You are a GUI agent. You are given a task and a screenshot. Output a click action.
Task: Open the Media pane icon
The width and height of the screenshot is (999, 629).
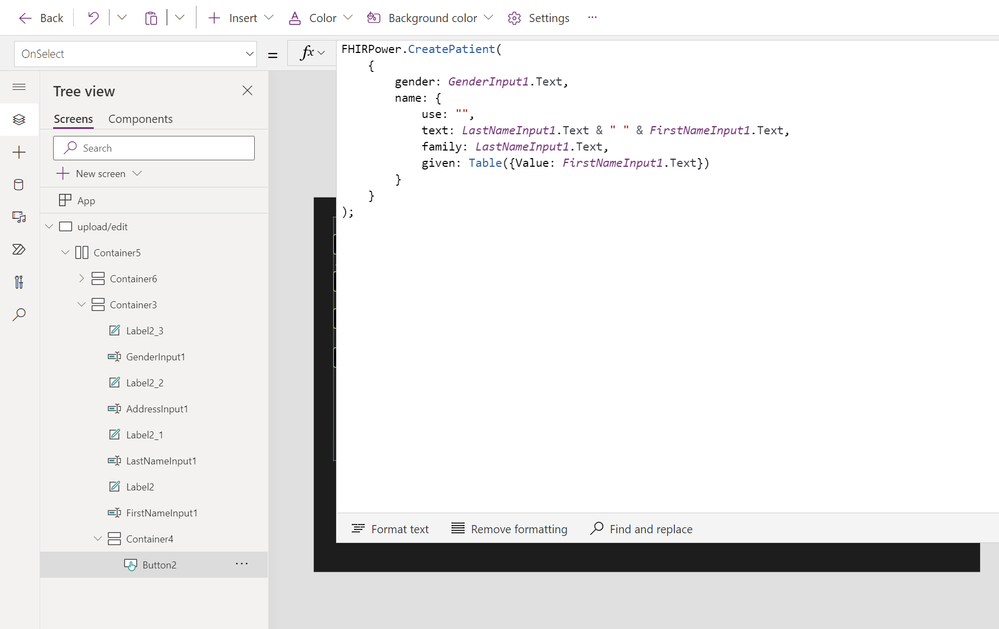click(19, 217)
